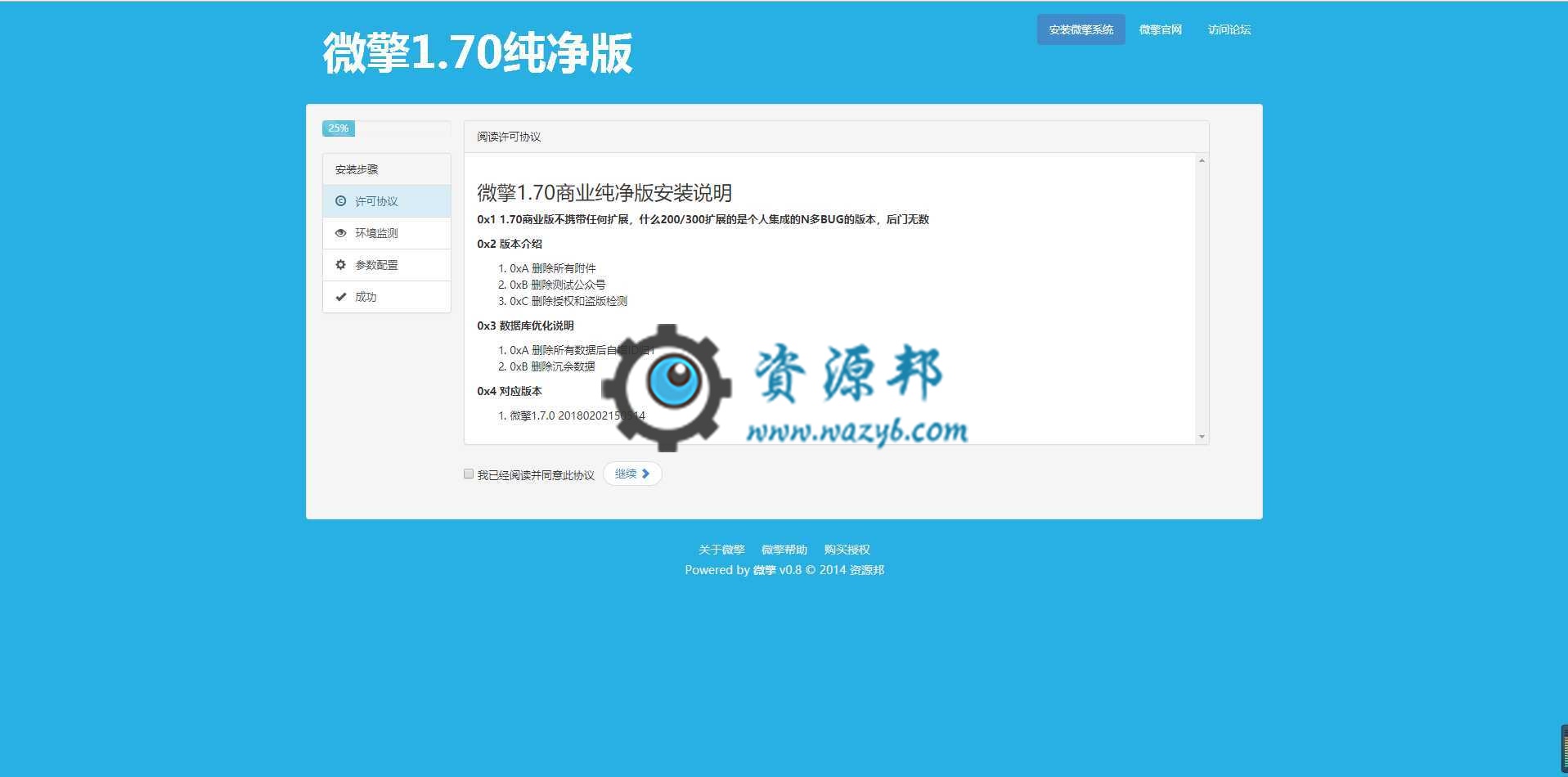The width and height of the screenshot is (1568, 777).
Task: Click the 安装步骤 sidebar heading
Action: (x=357, y=169)
